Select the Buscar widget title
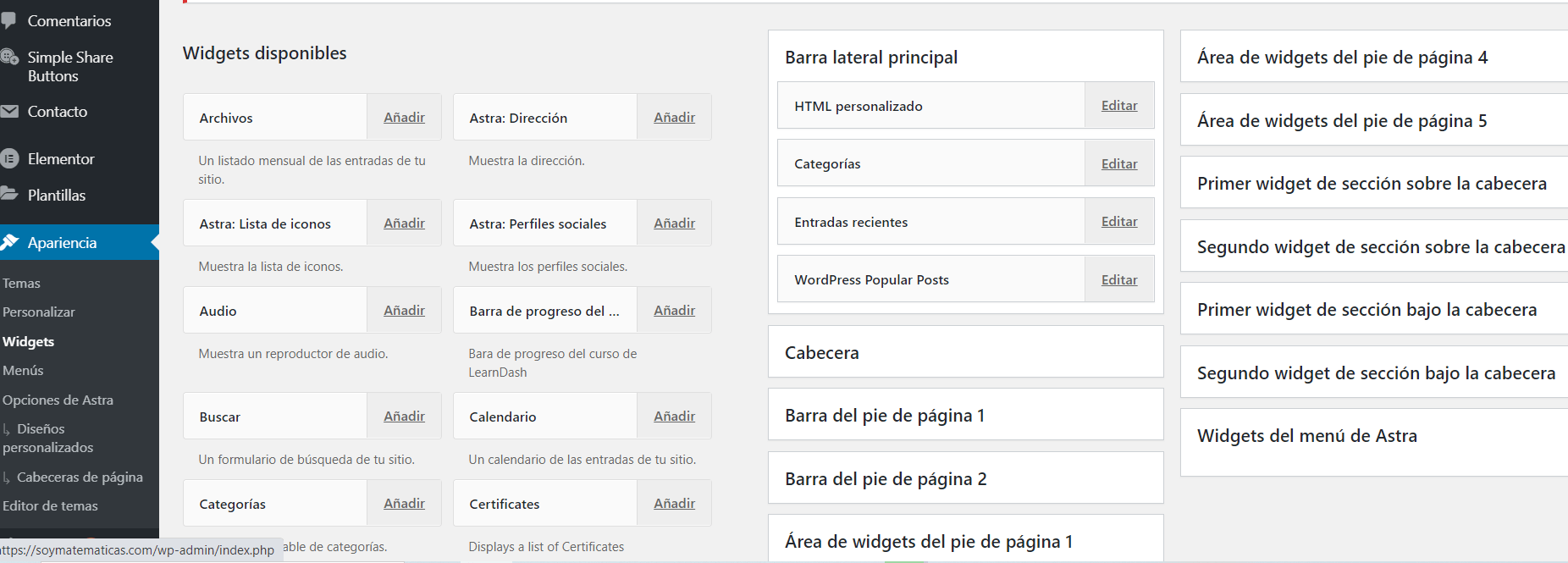This screenshot has height=563, width=1568. 219,417
